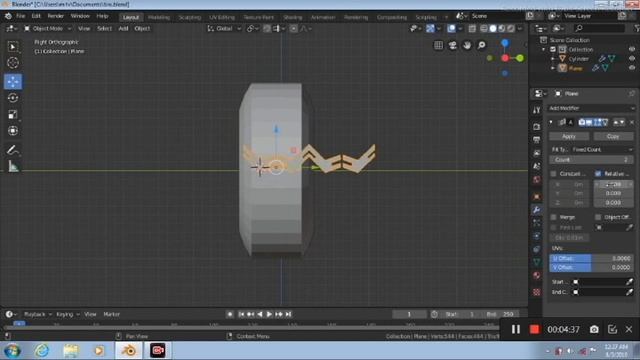The width and height of the screenshot is (640, 360).
Task: Open the Object properties tab
Action: click(x=537, y=196)
